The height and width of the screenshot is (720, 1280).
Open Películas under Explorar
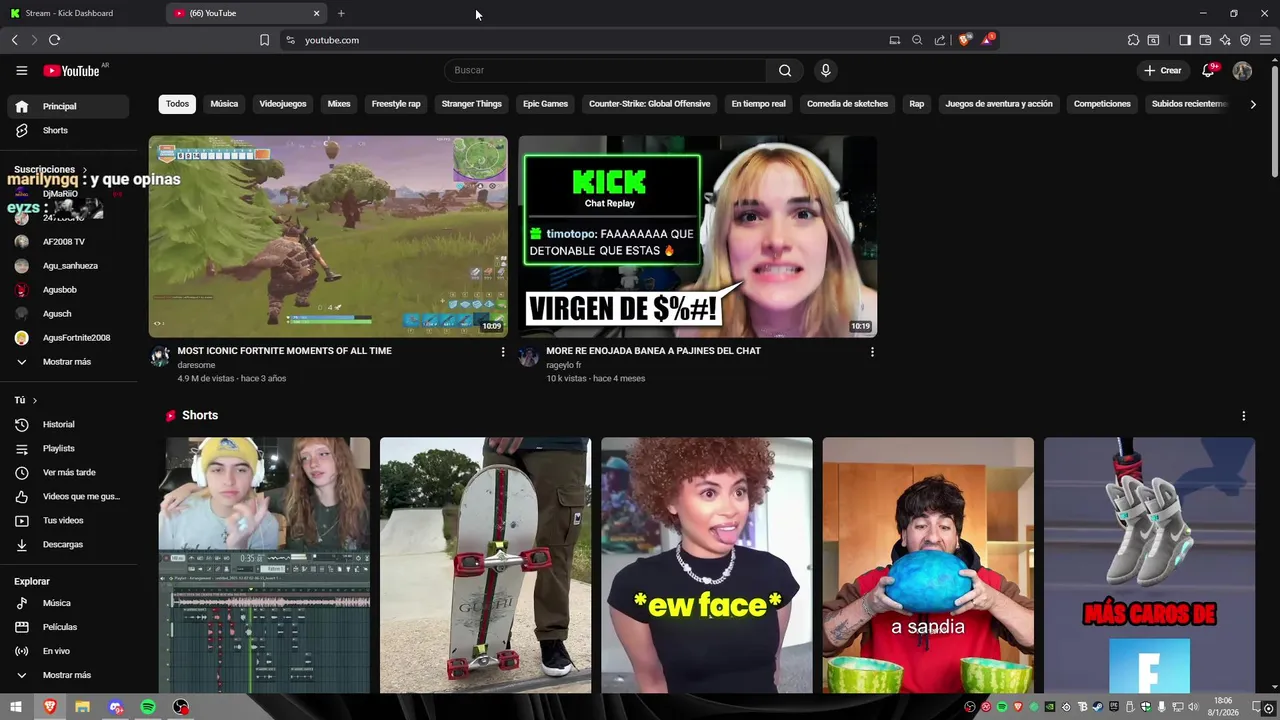(x=69, y=627)
